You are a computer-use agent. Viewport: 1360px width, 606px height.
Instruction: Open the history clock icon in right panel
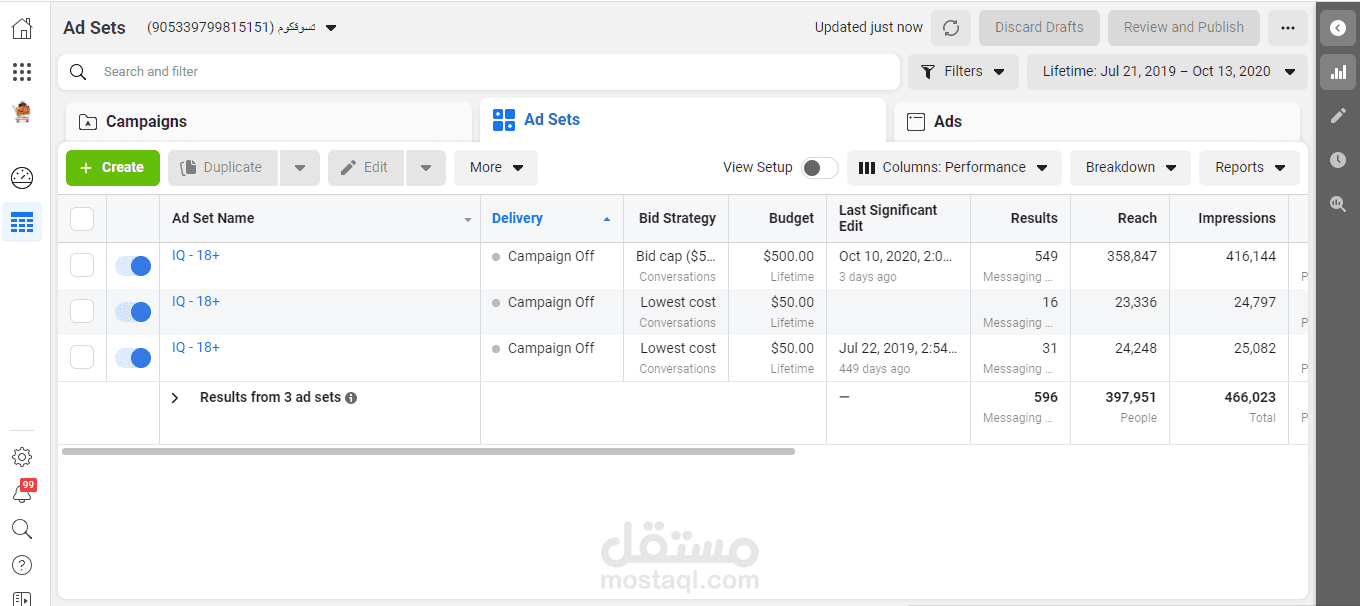(x=1338, y=160)
